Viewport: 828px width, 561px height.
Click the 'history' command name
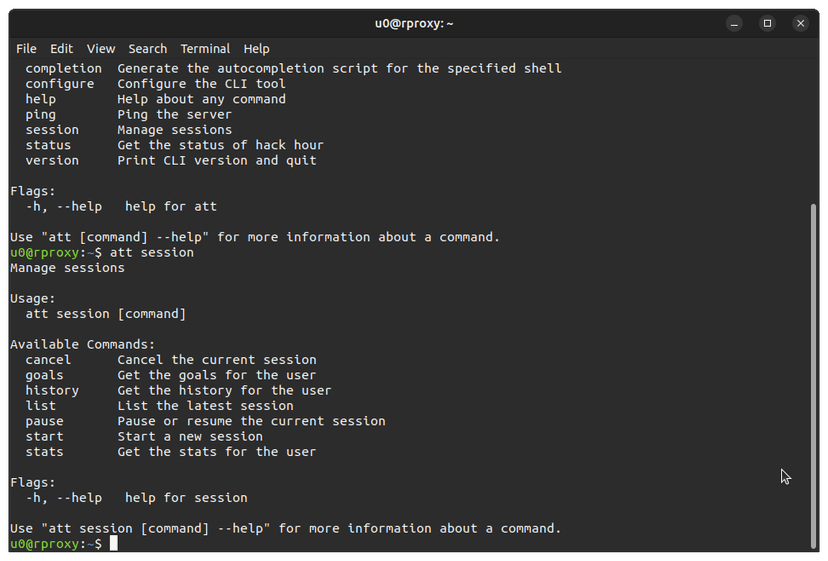pos(52,390)
